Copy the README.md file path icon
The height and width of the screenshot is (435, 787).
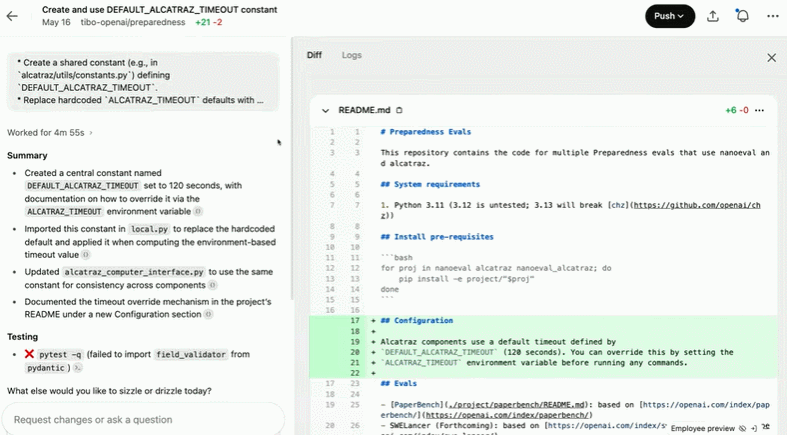click(399, 110)
